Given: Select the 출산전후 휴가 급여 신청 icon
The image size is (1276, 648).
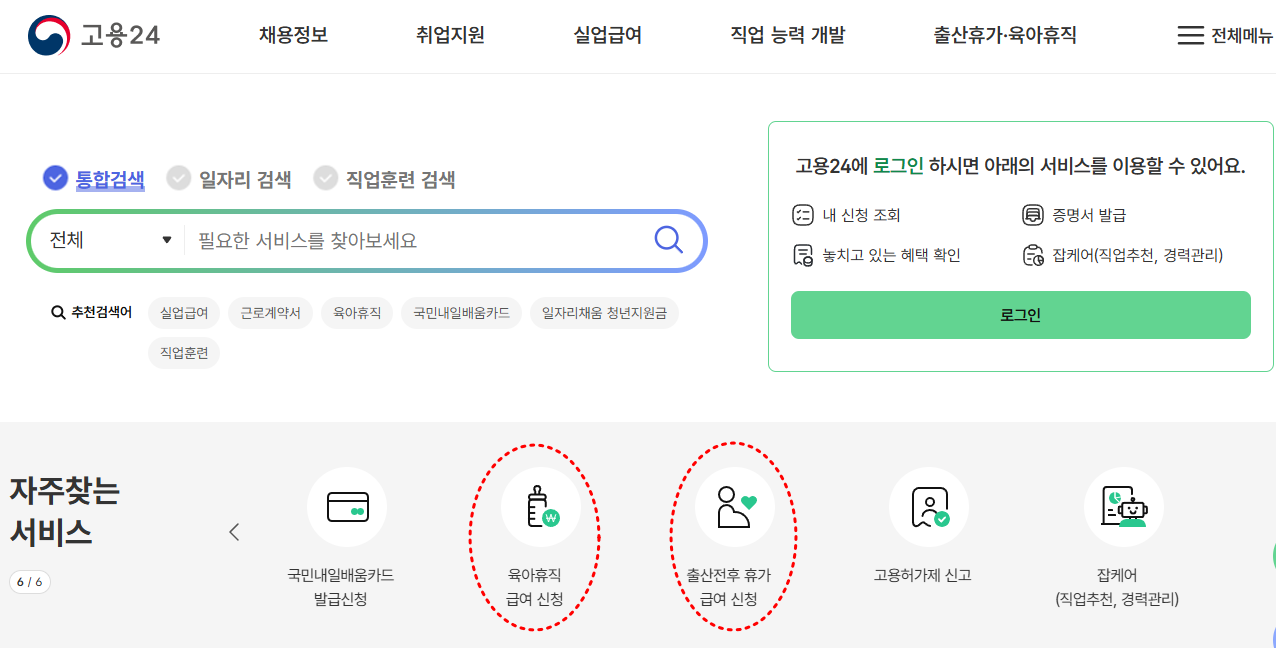Looking at the screenshot, I should 735,507.
